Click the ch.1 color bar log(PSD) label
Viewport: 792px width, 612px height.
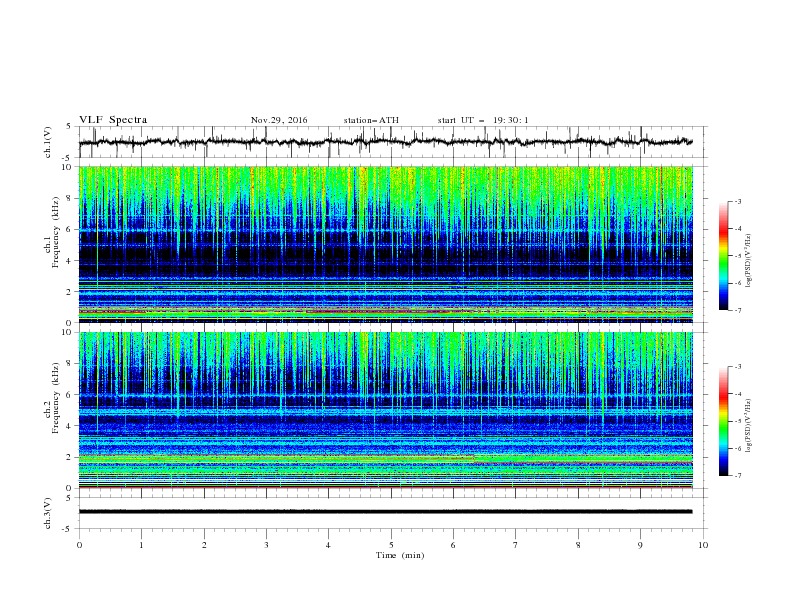tap(749, 261)
